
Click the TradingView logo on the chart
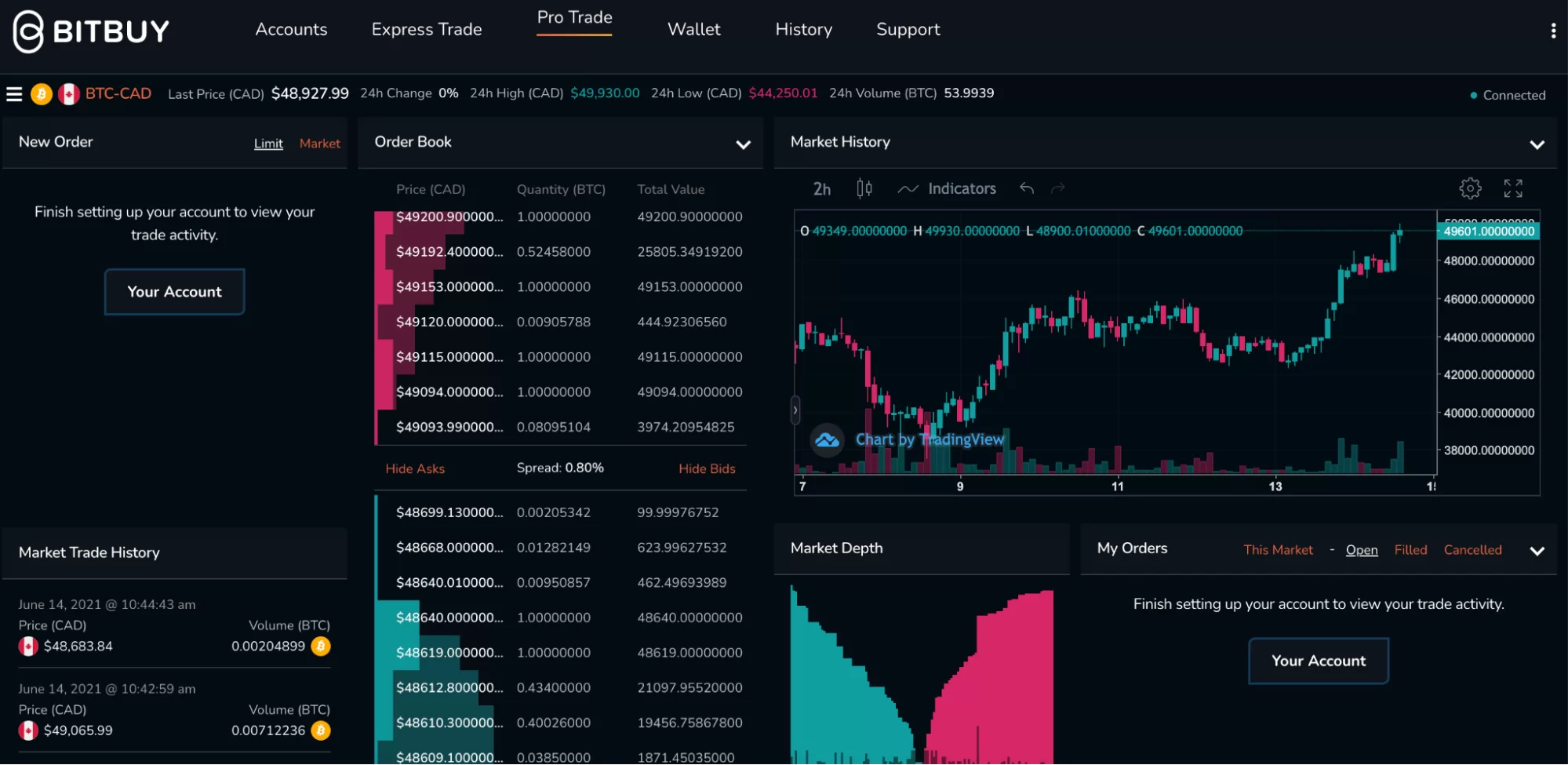(827, 440)
